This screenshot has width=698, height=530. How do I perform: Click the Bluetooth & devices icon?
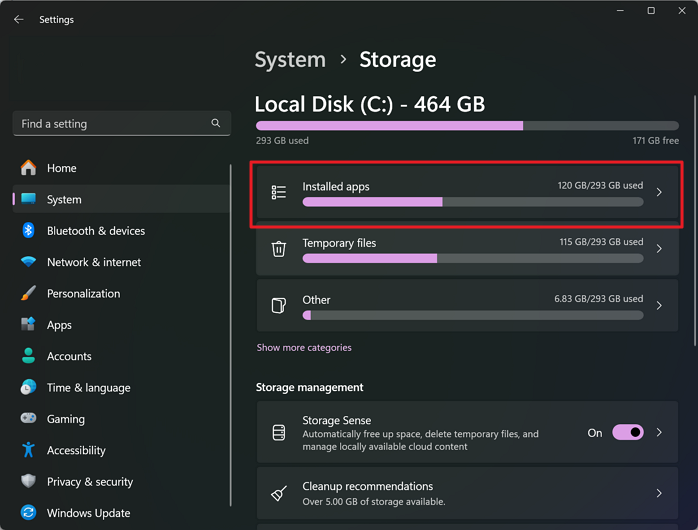tap(28, 231)
